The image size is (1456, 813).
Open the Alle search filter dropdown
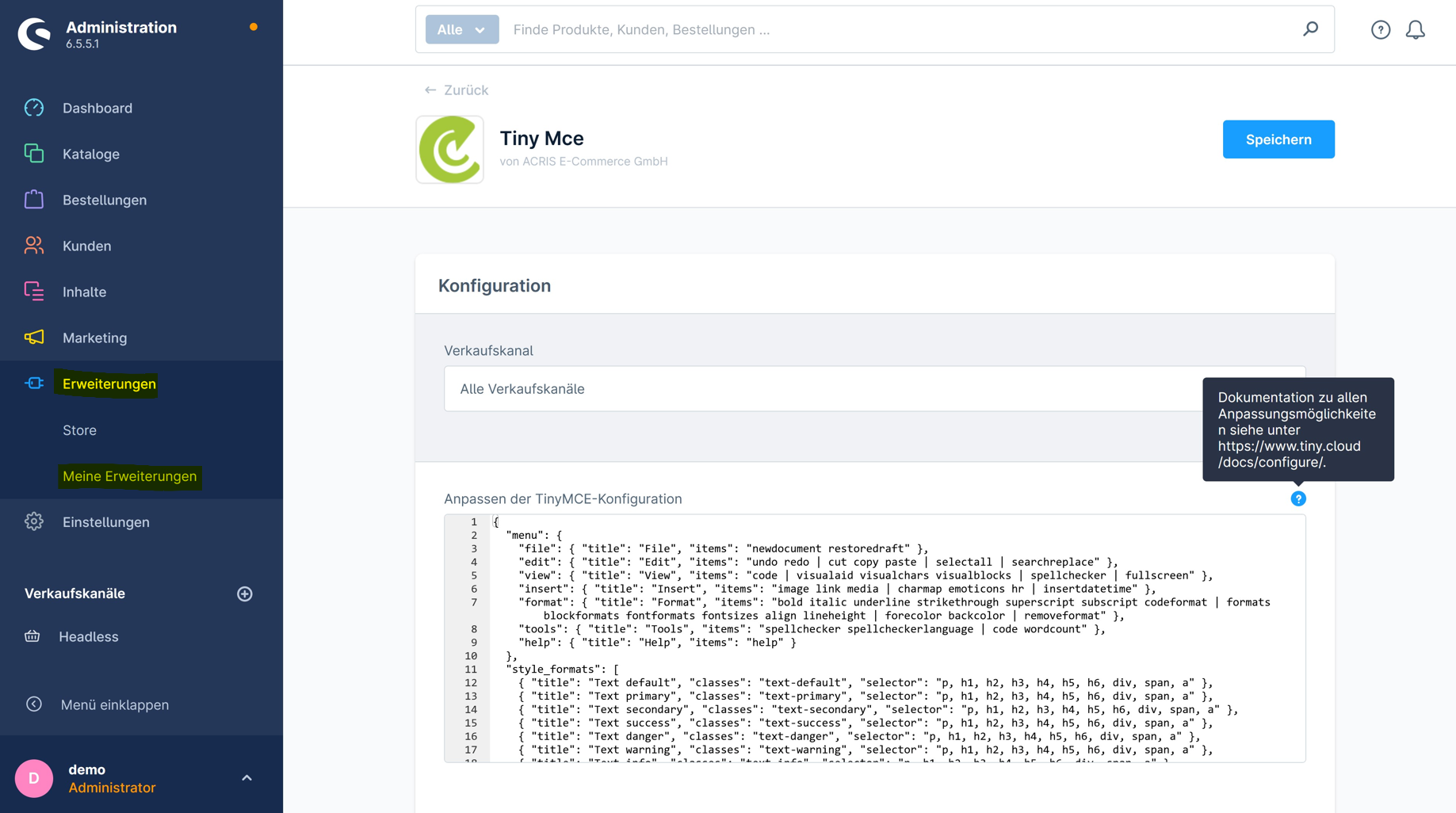pyautogui.click(x=462, y=29)
